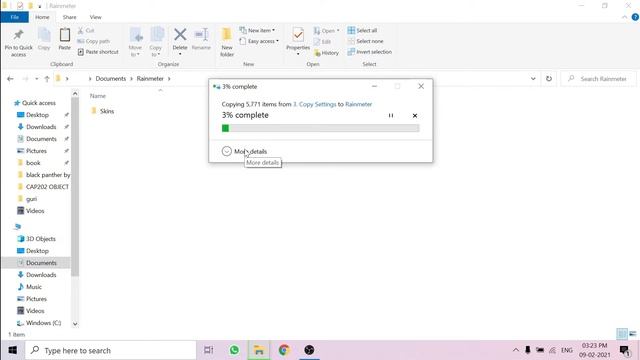The height and width of the screenshot is (360, 640).
Task: Click the copy progress bar
Action: [320, 128]
